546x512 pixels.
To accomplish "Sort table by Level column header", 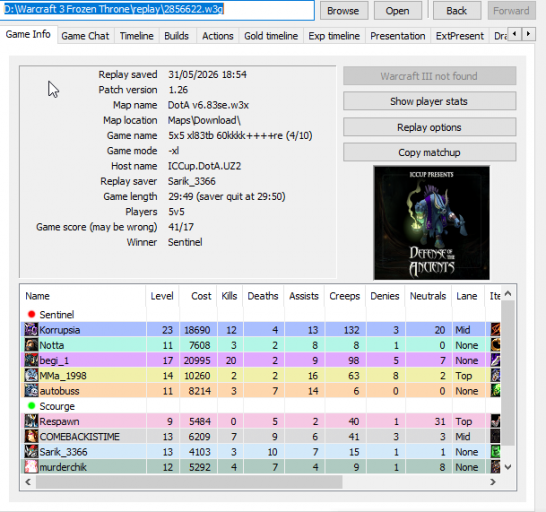I will (x=162, y=296).
